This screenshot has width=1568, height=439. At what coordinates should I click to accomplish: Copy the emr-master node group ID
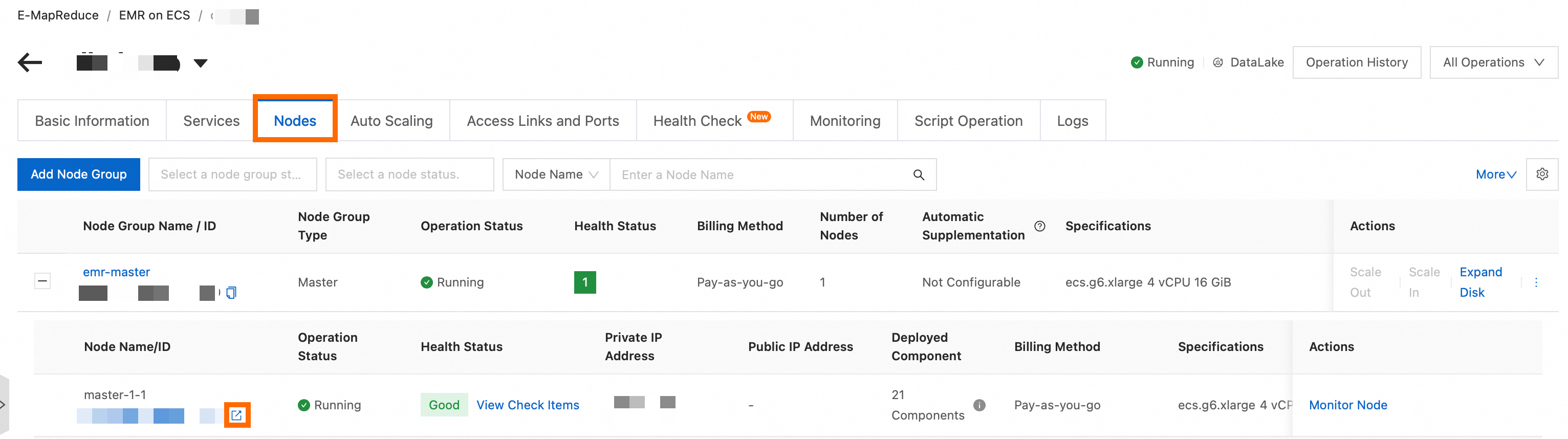tap(231, 293)
